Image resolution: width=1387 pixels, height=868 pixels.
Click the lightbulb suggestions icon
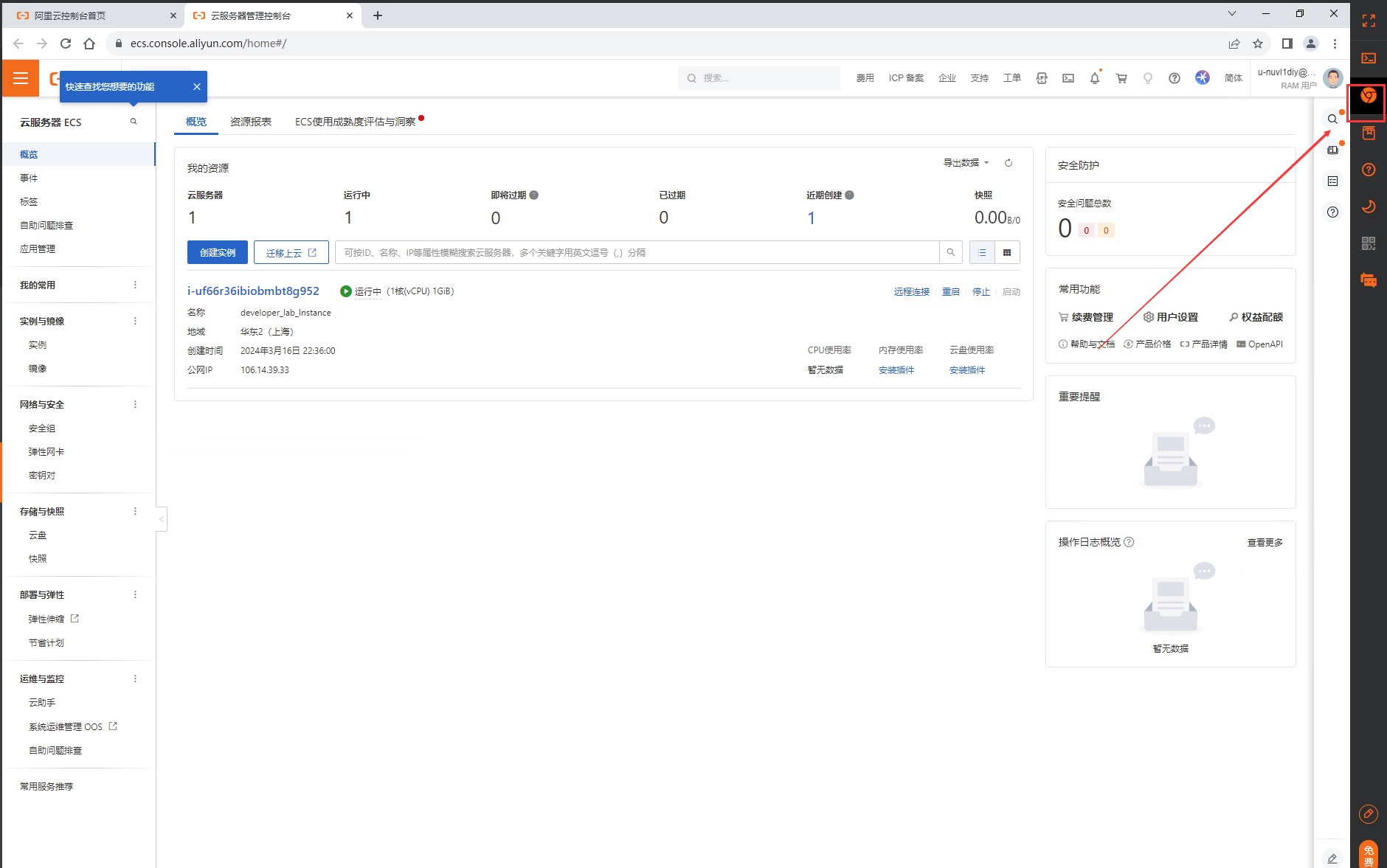click(x=1148, y=78)
